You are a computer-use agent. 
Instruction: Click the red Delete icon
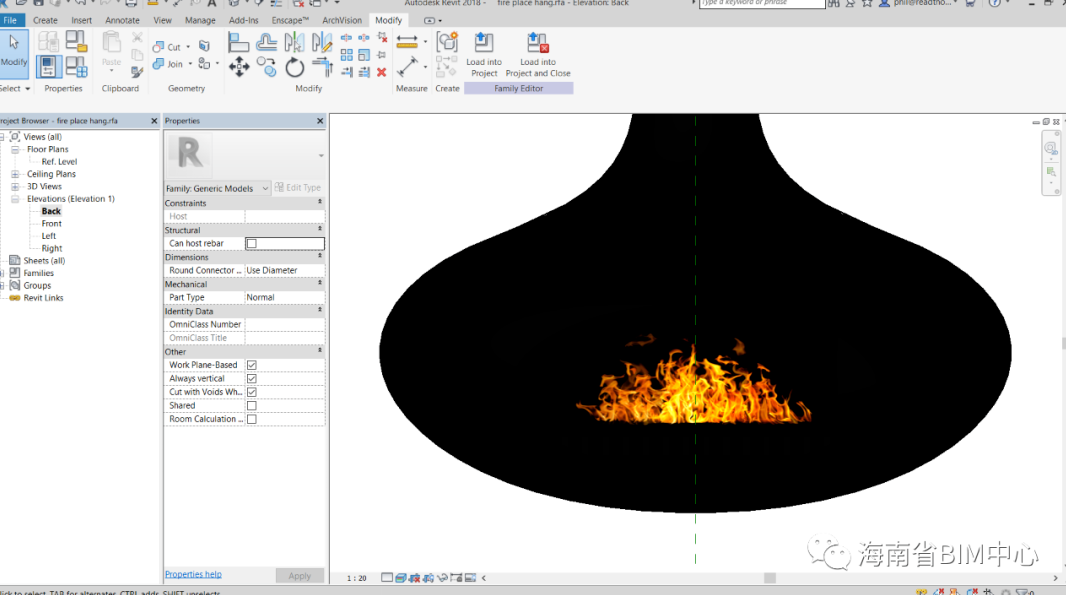coord(381,72)
